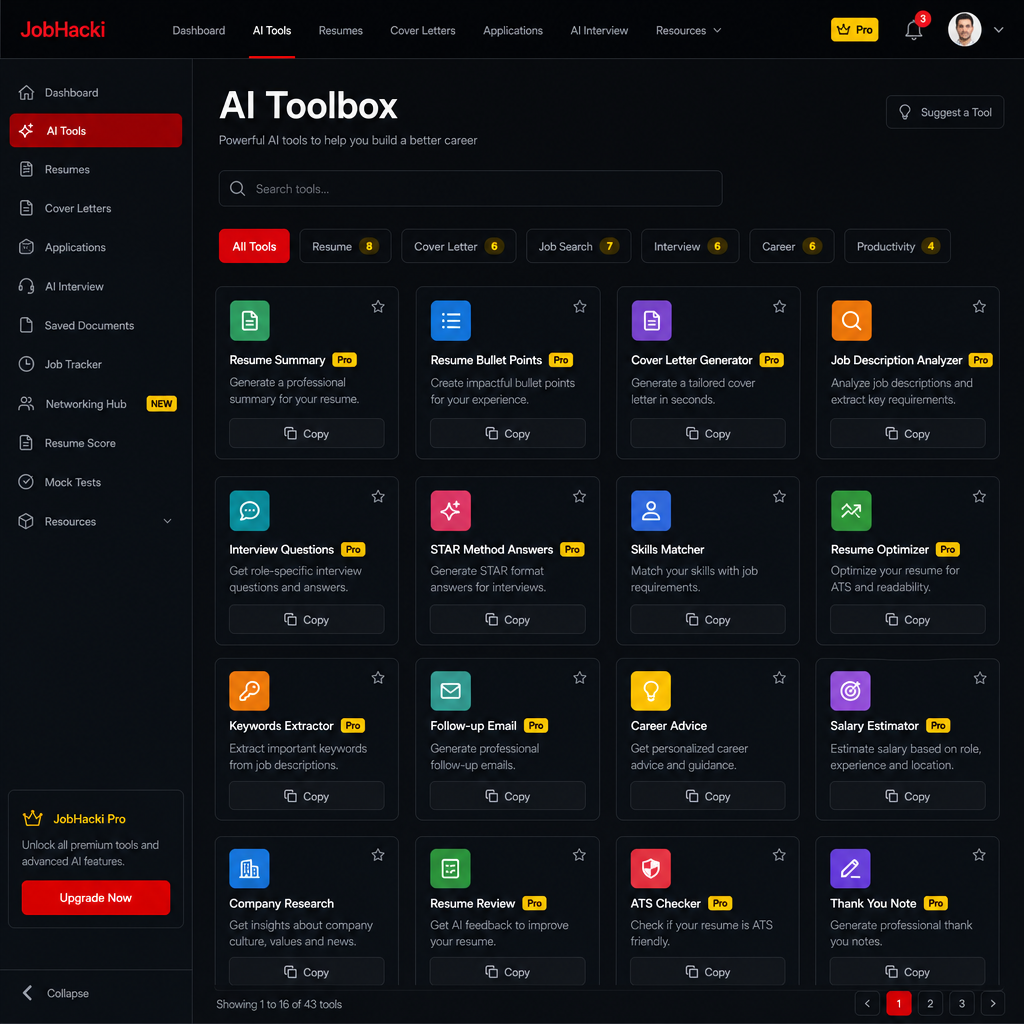Open Networking Hub in the sidebar
Viewport: 1024px width, 1024px height.
click(x=95, y=404)
